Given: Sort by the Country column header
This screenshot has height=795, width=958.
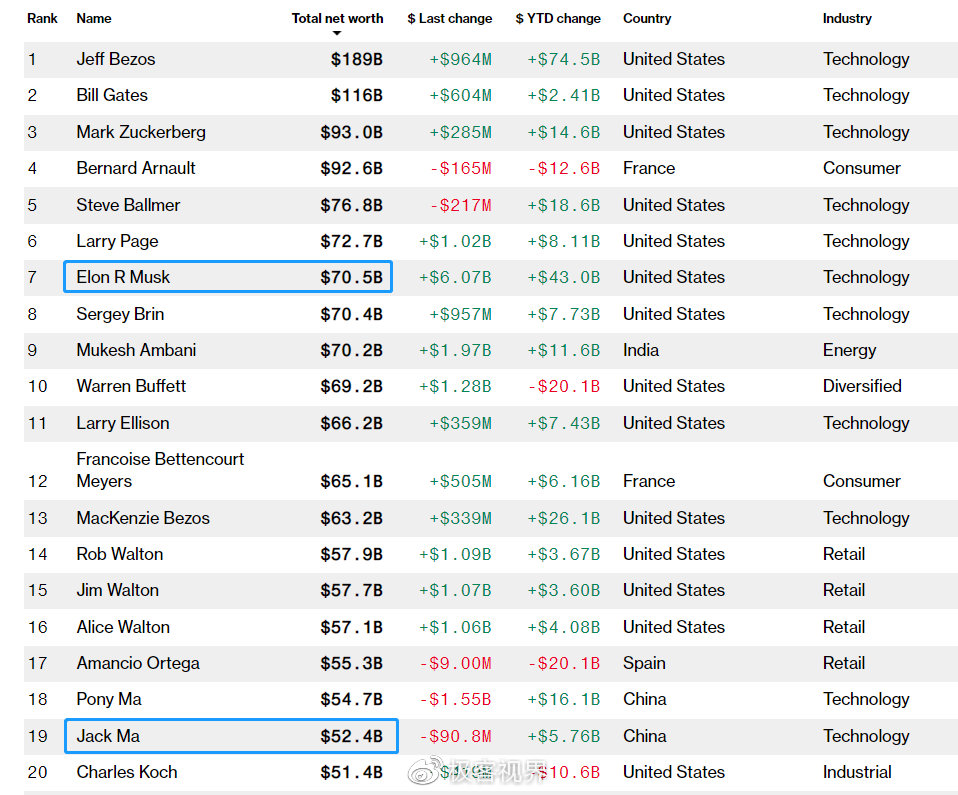Looking at the screenshot, I should (x=647, y=18).
